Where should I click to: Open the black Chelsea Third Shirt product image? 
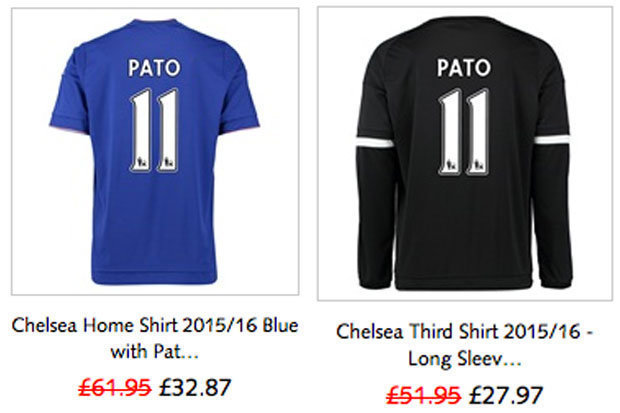click(465, 153)
